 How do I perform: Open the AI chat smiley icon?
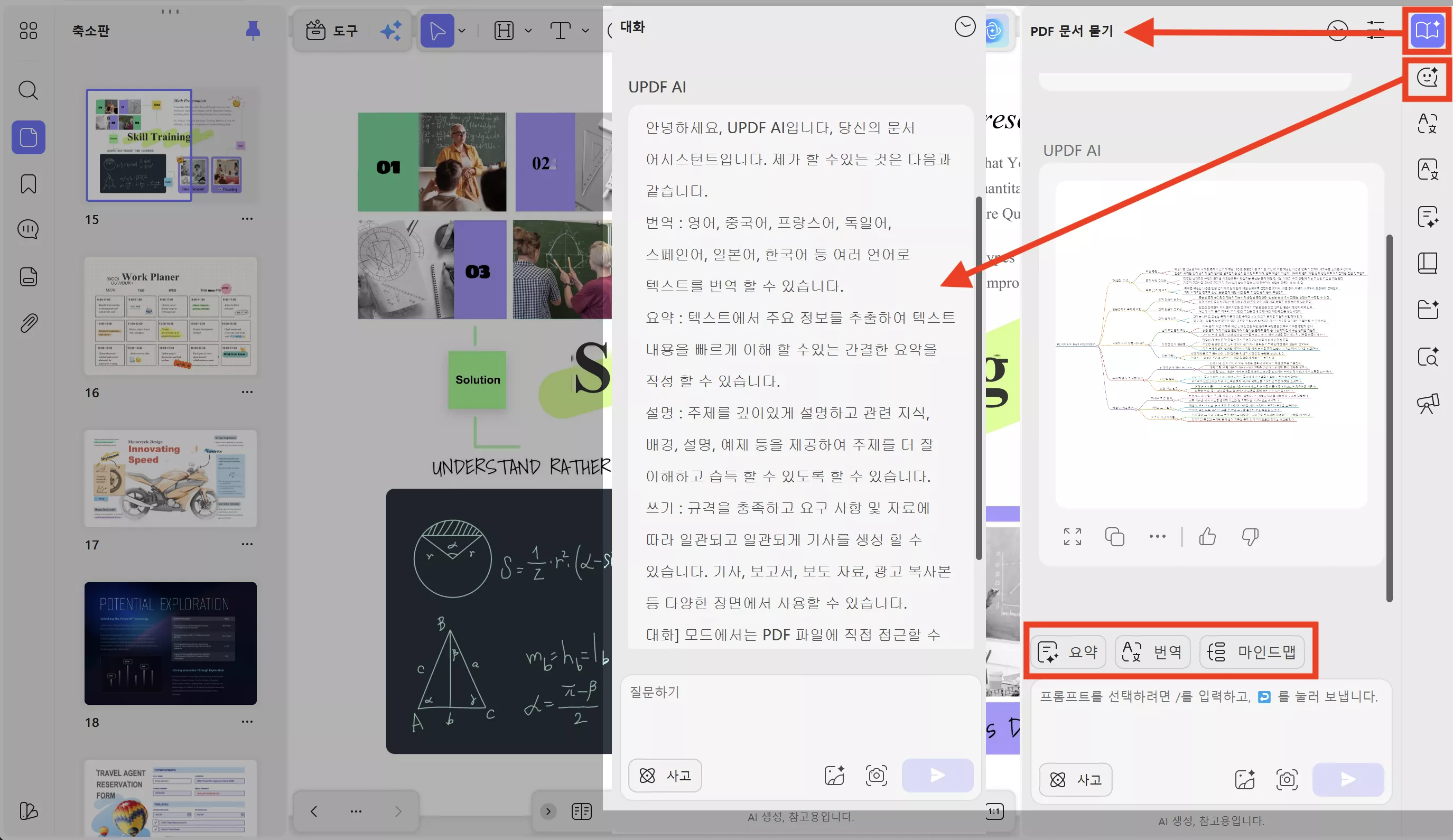click(x=1427, y=77)
